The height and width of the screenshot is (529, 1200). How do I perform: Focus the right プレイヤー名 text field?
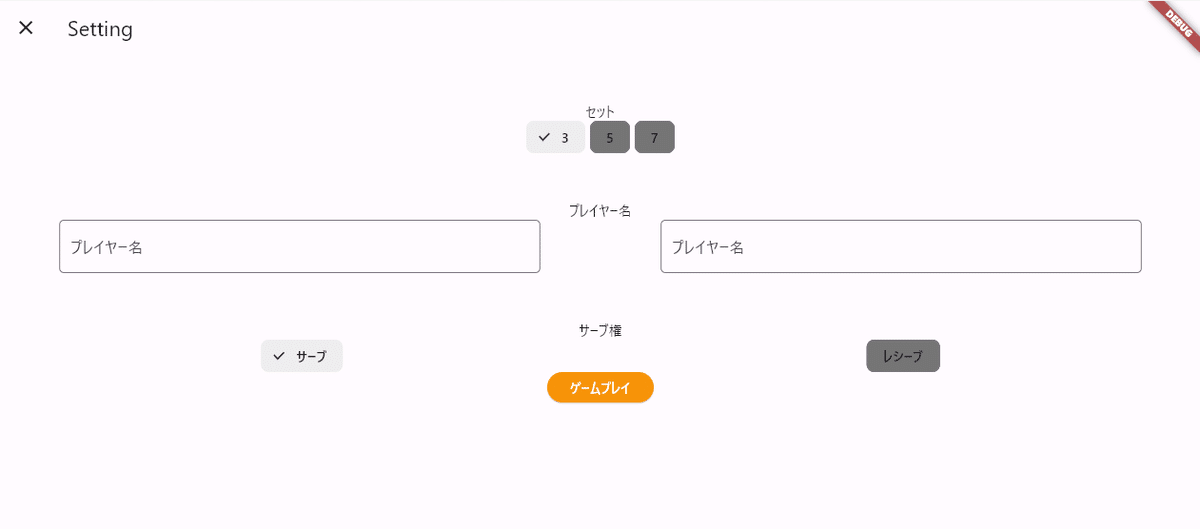click(901, 246)
